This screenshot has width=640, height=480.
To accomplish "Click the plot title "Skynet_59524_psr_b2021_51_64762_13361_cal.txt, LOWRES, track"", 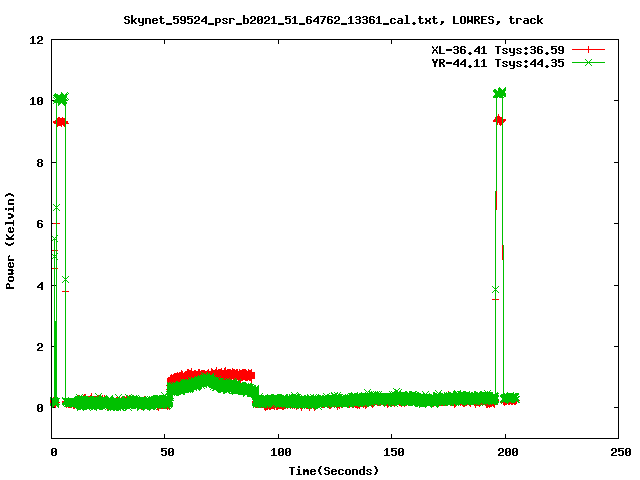I will coord(333,20).
